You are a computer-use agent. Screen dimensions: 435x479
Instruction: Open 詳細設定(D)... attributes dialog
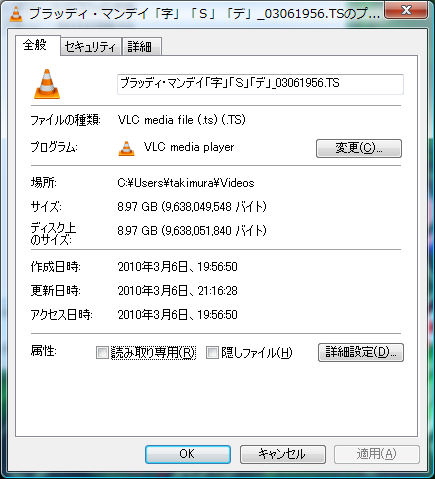(361, 352)
